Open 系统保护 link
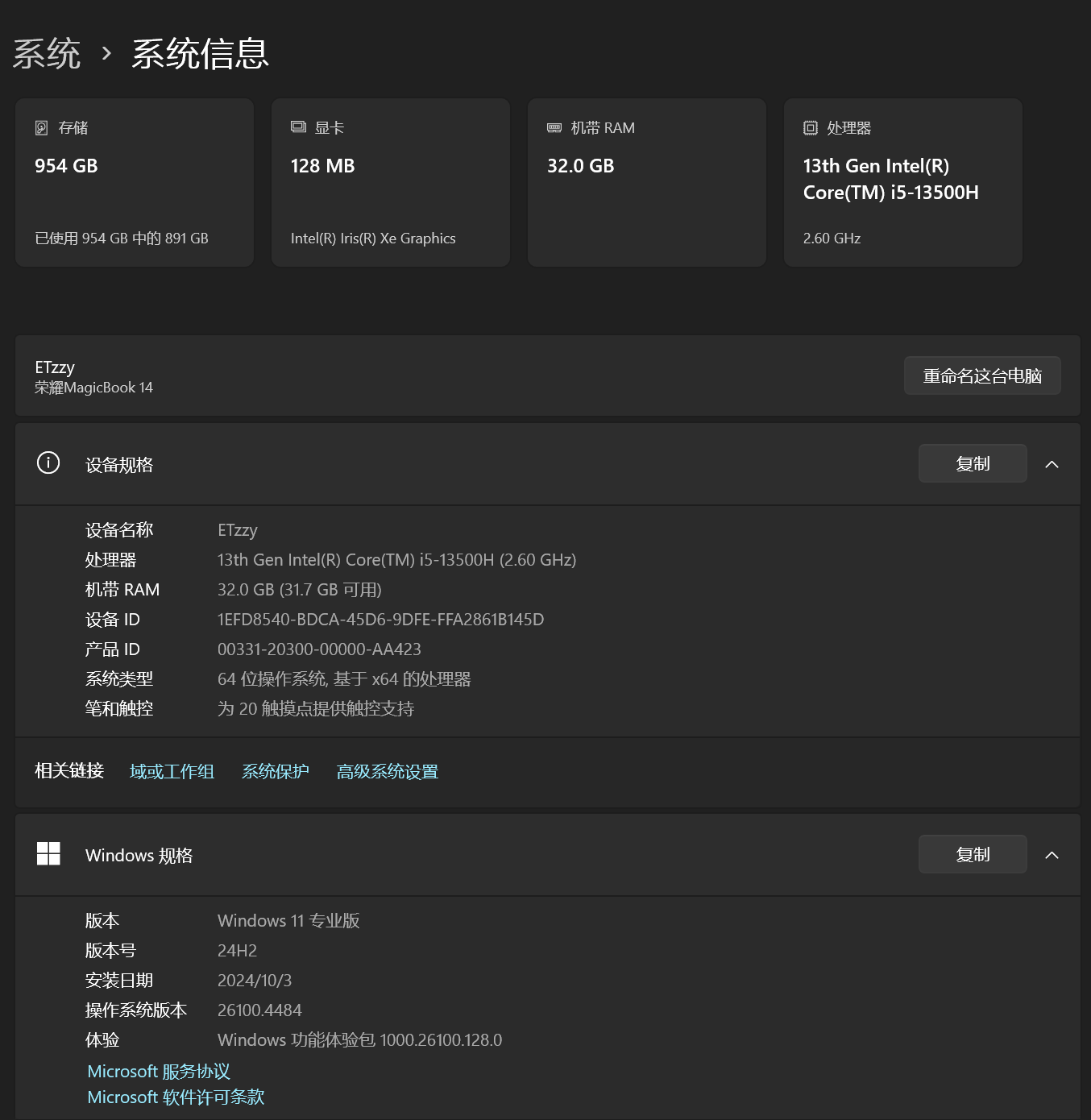This screenshot has width=1091, height=1120. [276, 772]
